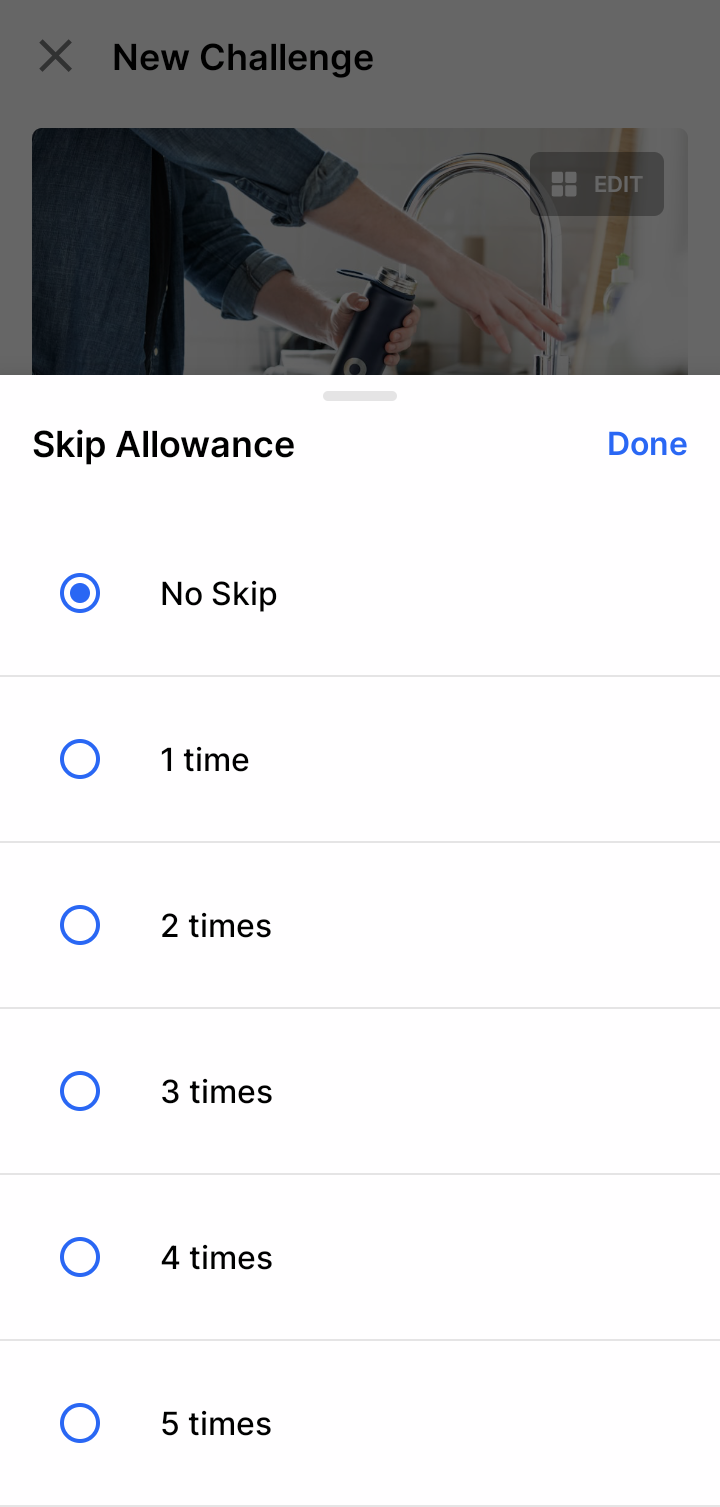Choose the "1 time" option text
The height and width of the screenshot is (1507, 720).
[205, 760]
